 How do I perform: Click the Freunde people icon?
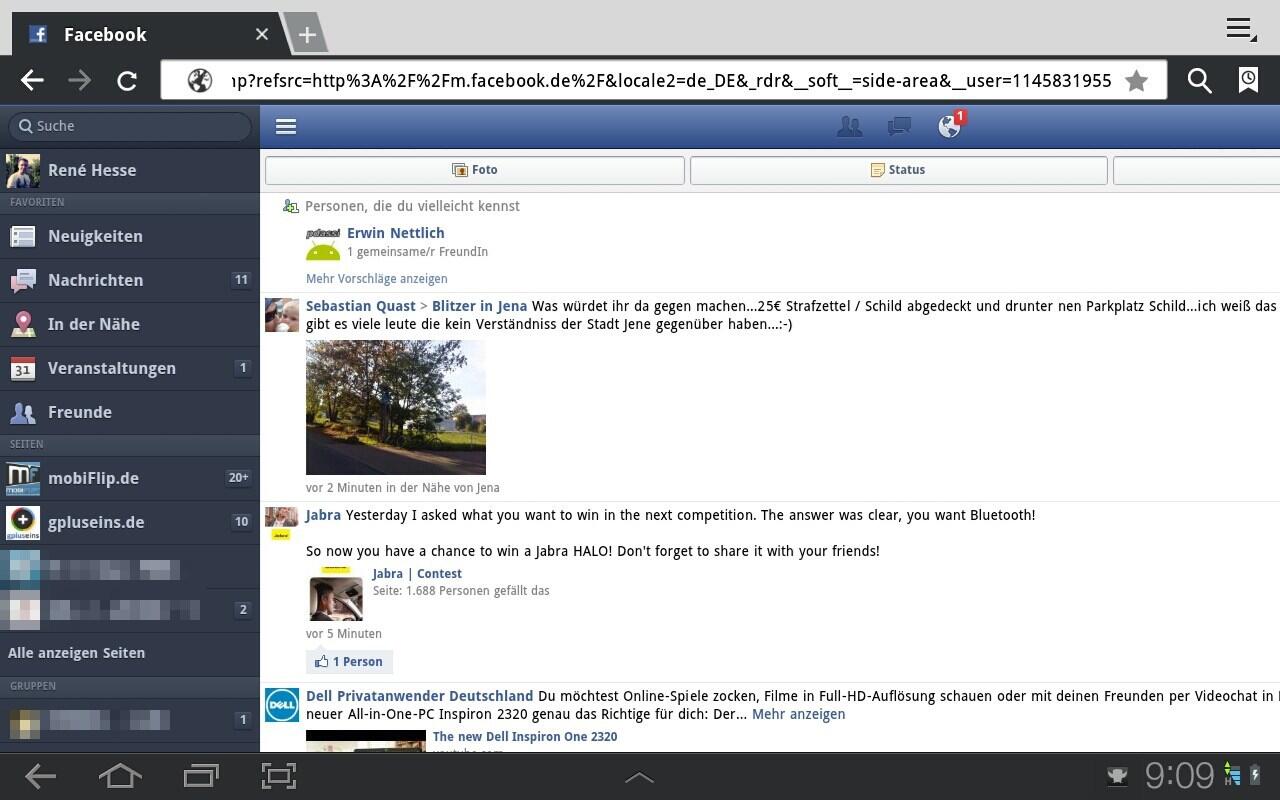coord(23,412)
